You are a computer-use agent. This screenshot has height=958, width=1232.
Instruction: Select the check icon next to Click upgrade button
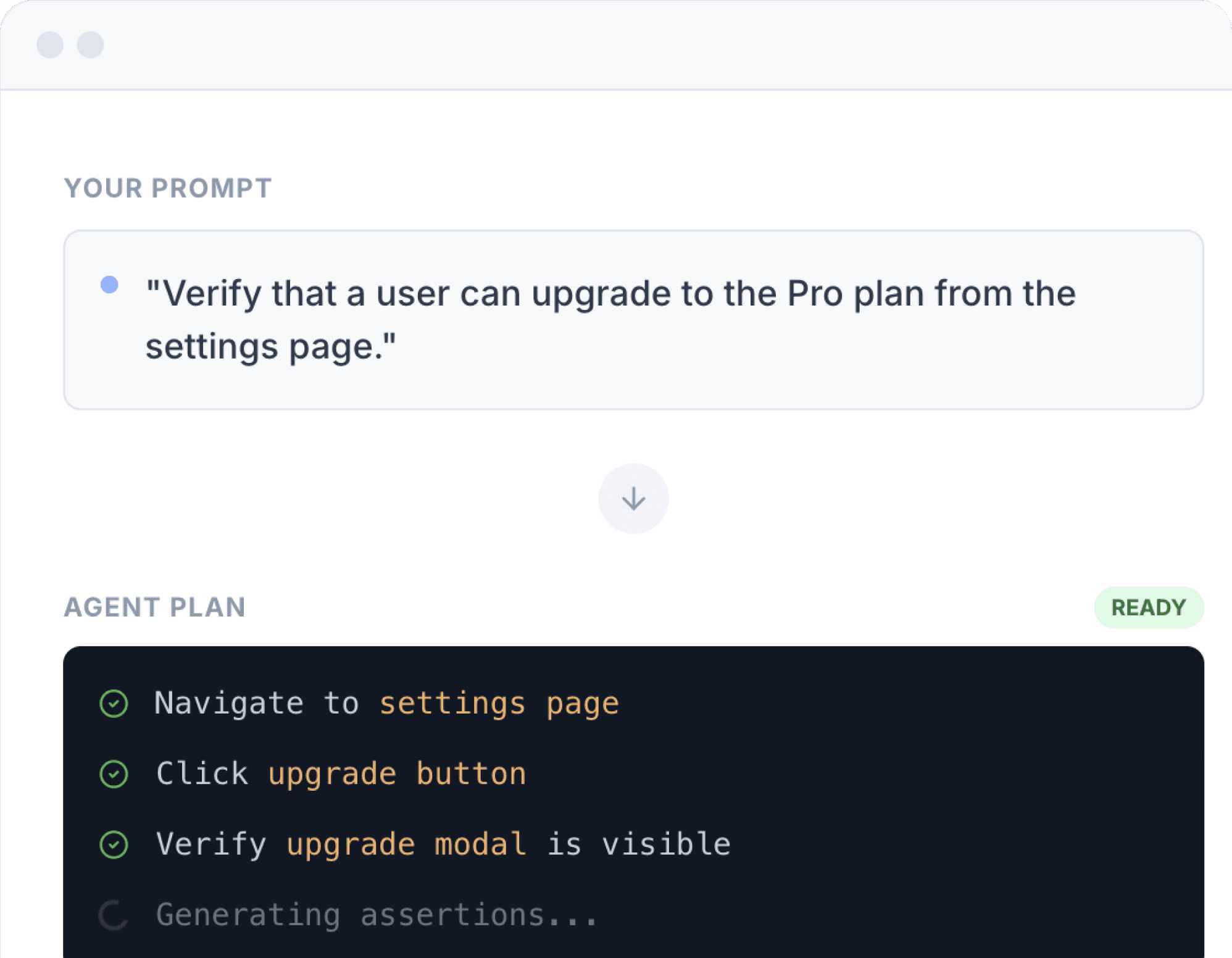[114, 773]
